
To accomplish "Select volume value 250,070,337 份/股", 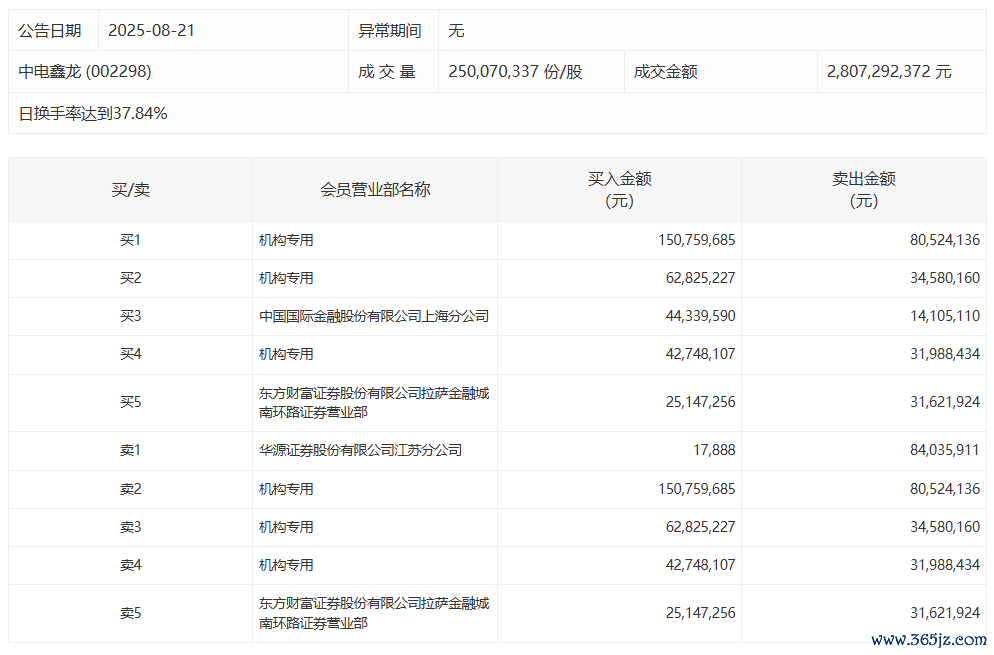I will click(x=515, y=72).
